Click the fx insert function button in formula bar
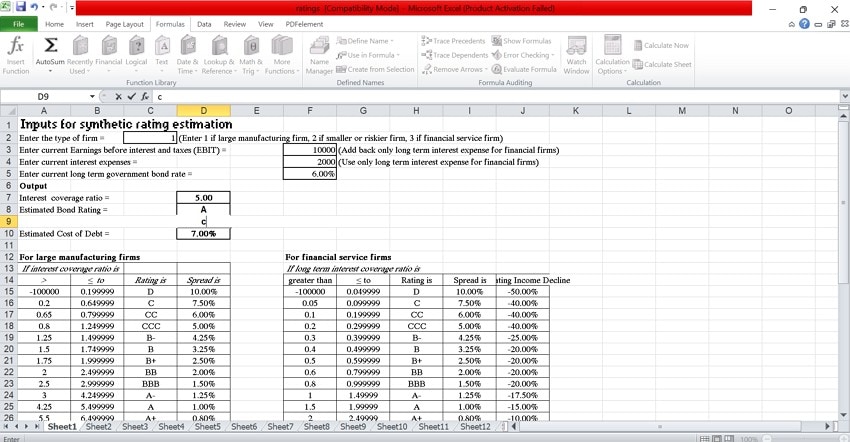850x442 pixels. pos(145,97)
